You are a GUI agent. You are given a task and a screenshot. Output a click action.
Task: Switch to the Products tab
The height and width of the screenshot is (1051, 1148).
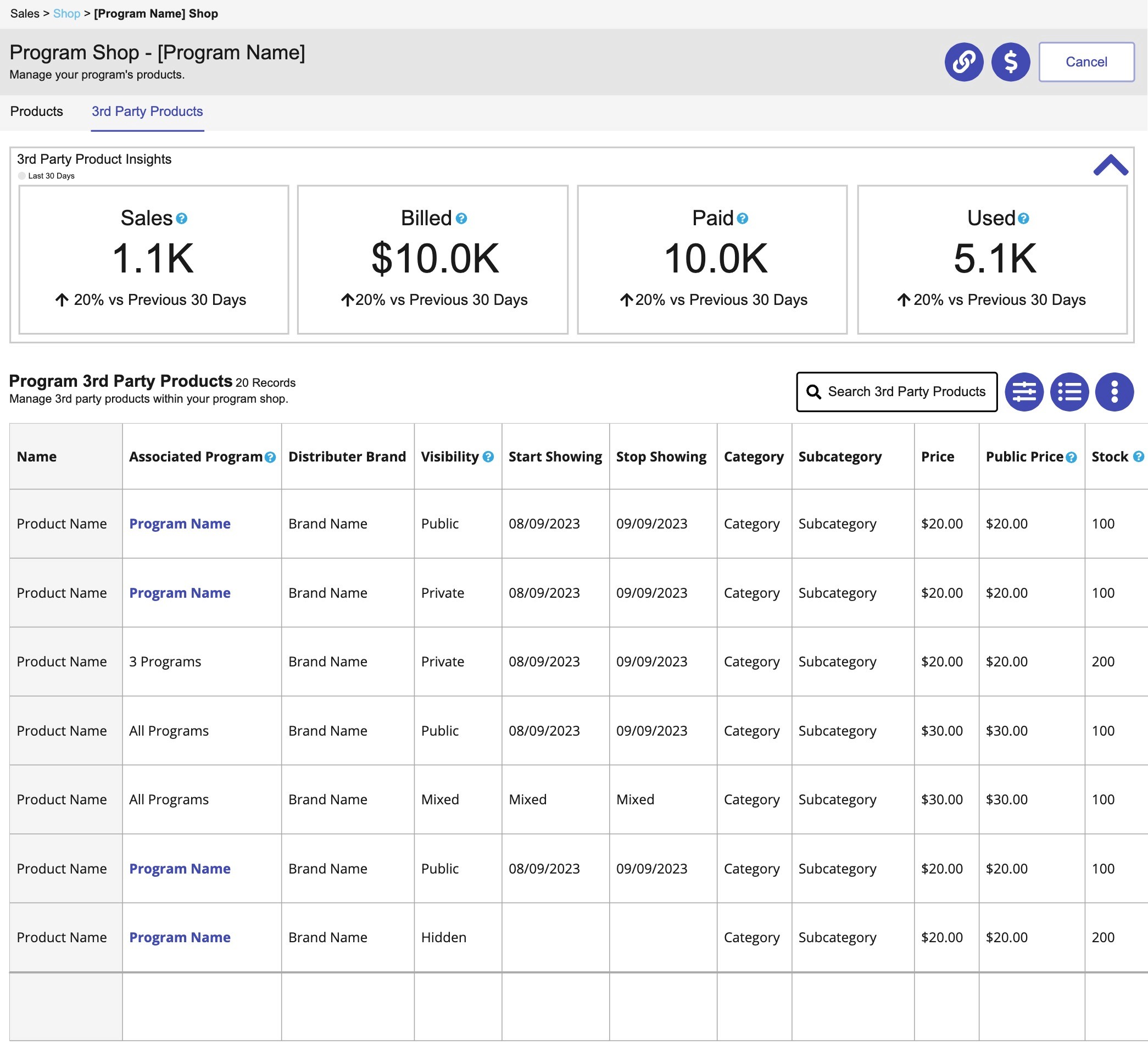pos(36,112)
